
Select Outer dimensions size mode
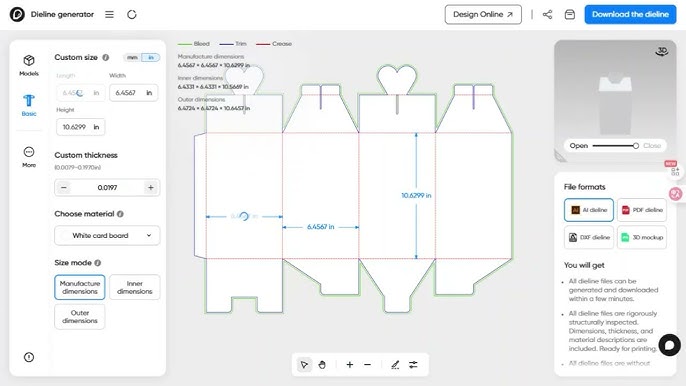[80, 316]
